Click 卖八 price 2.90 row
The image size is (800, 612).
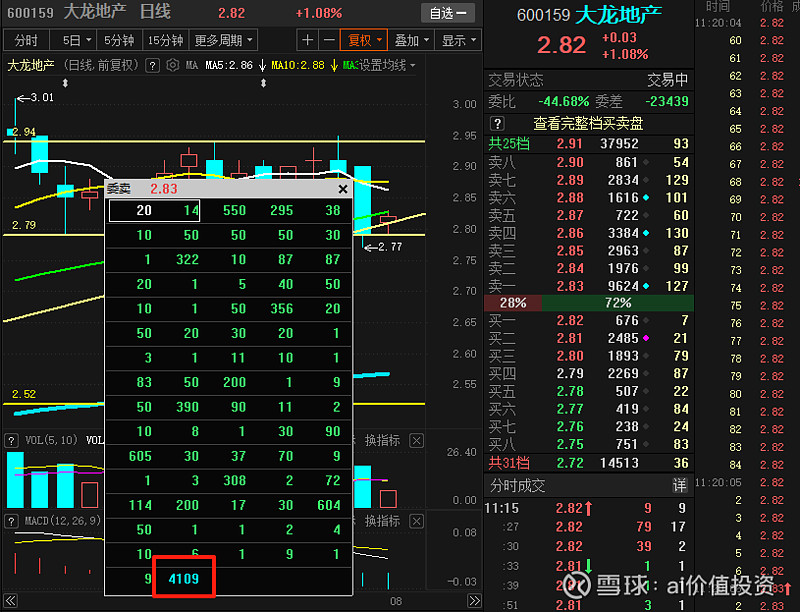click(x=588, y=162)
